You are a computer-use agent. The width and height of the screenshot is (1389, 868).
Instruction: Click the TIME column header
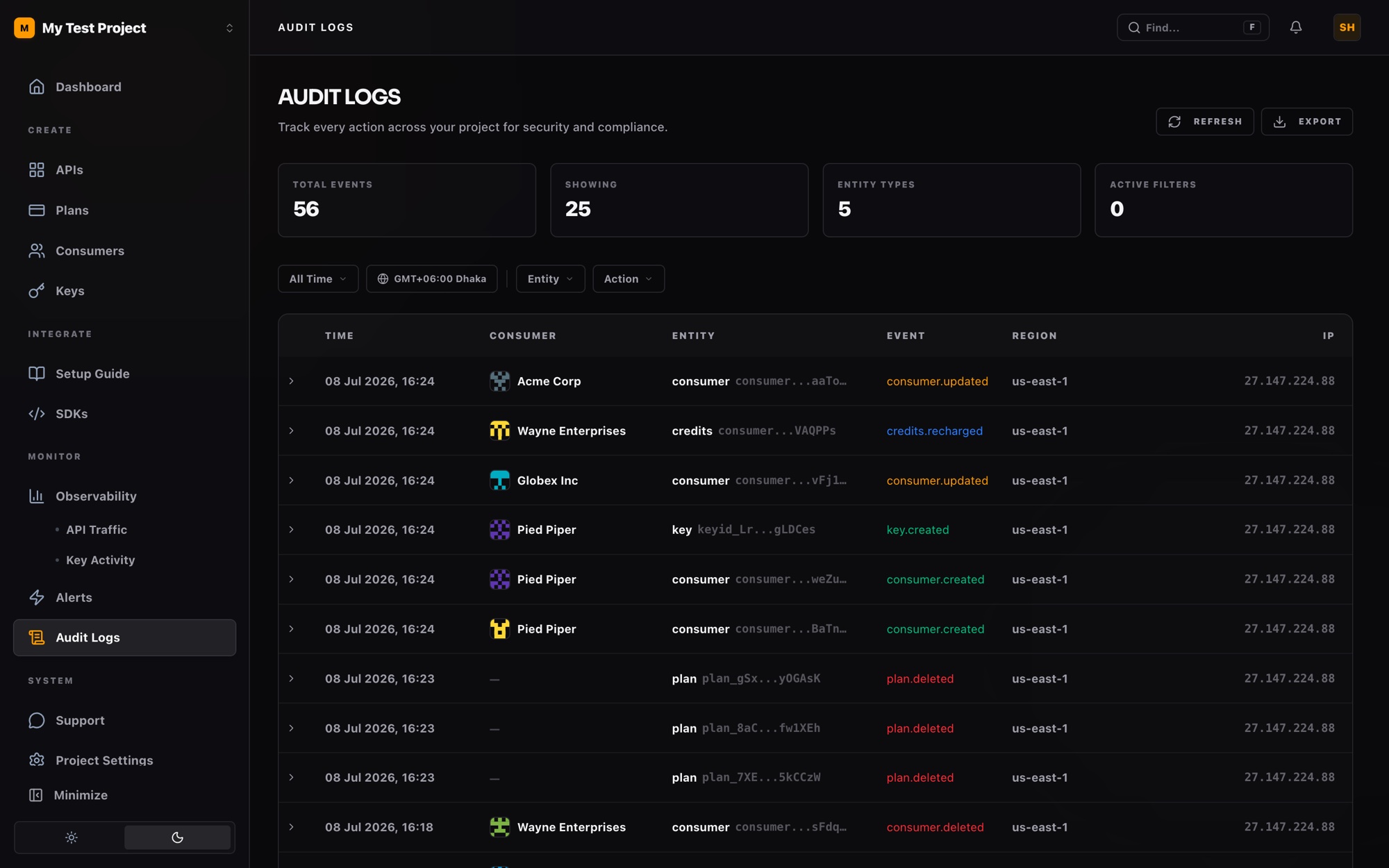[x=339, y=335]
